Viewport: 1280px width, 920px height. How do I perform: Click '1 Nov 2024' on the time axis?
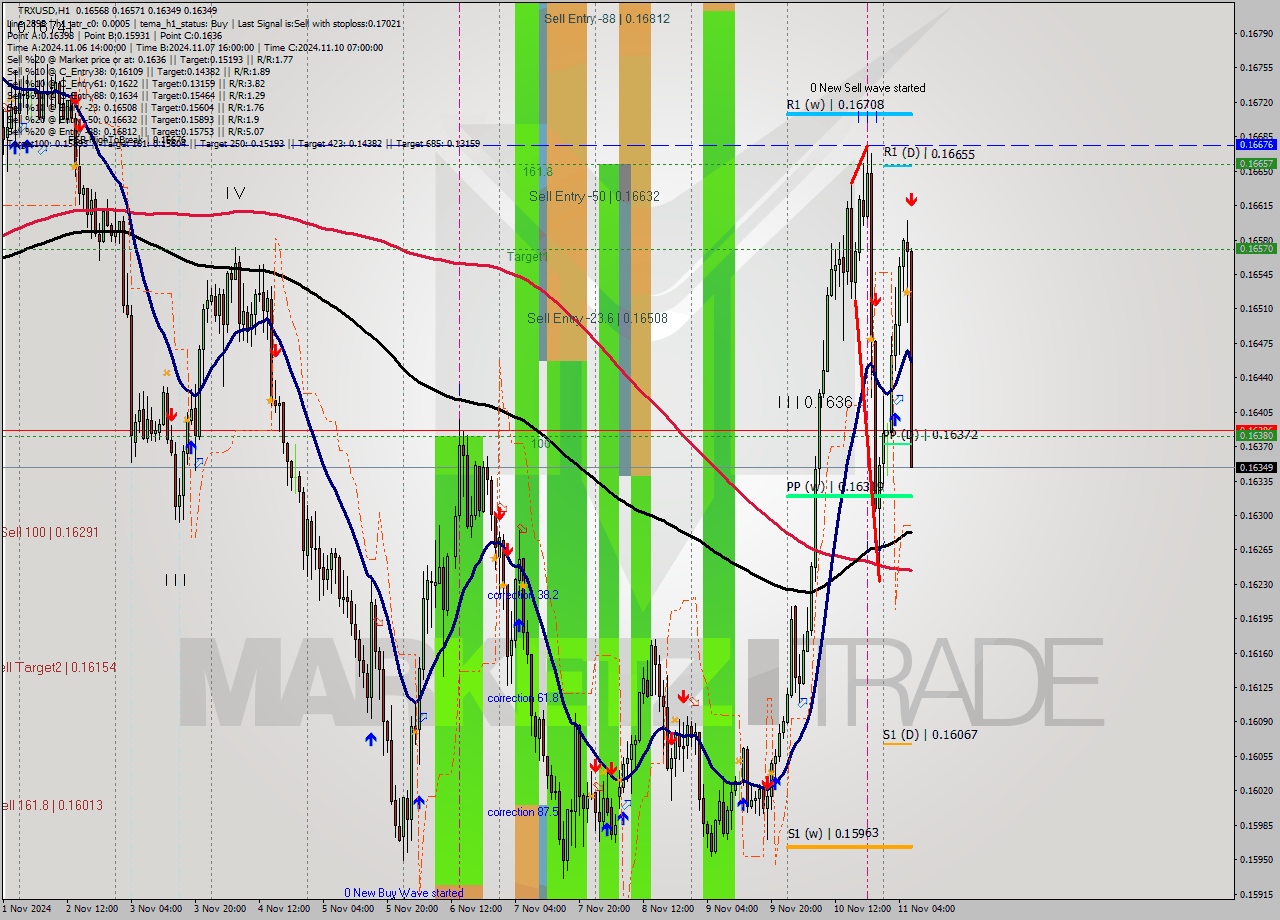[27, 909]
